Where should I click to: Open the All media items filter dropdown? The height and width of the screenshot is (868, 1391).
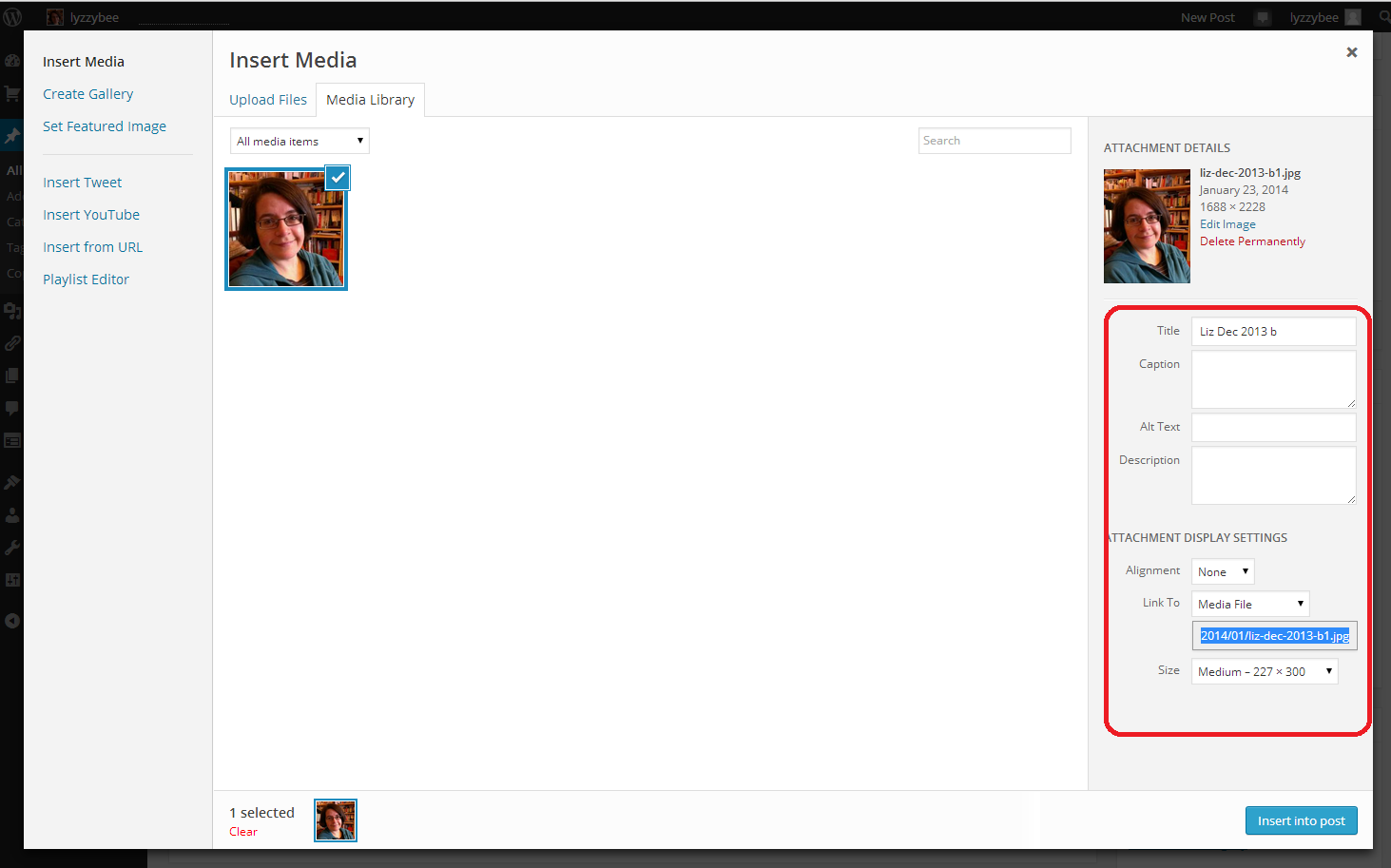pos(299,141)
